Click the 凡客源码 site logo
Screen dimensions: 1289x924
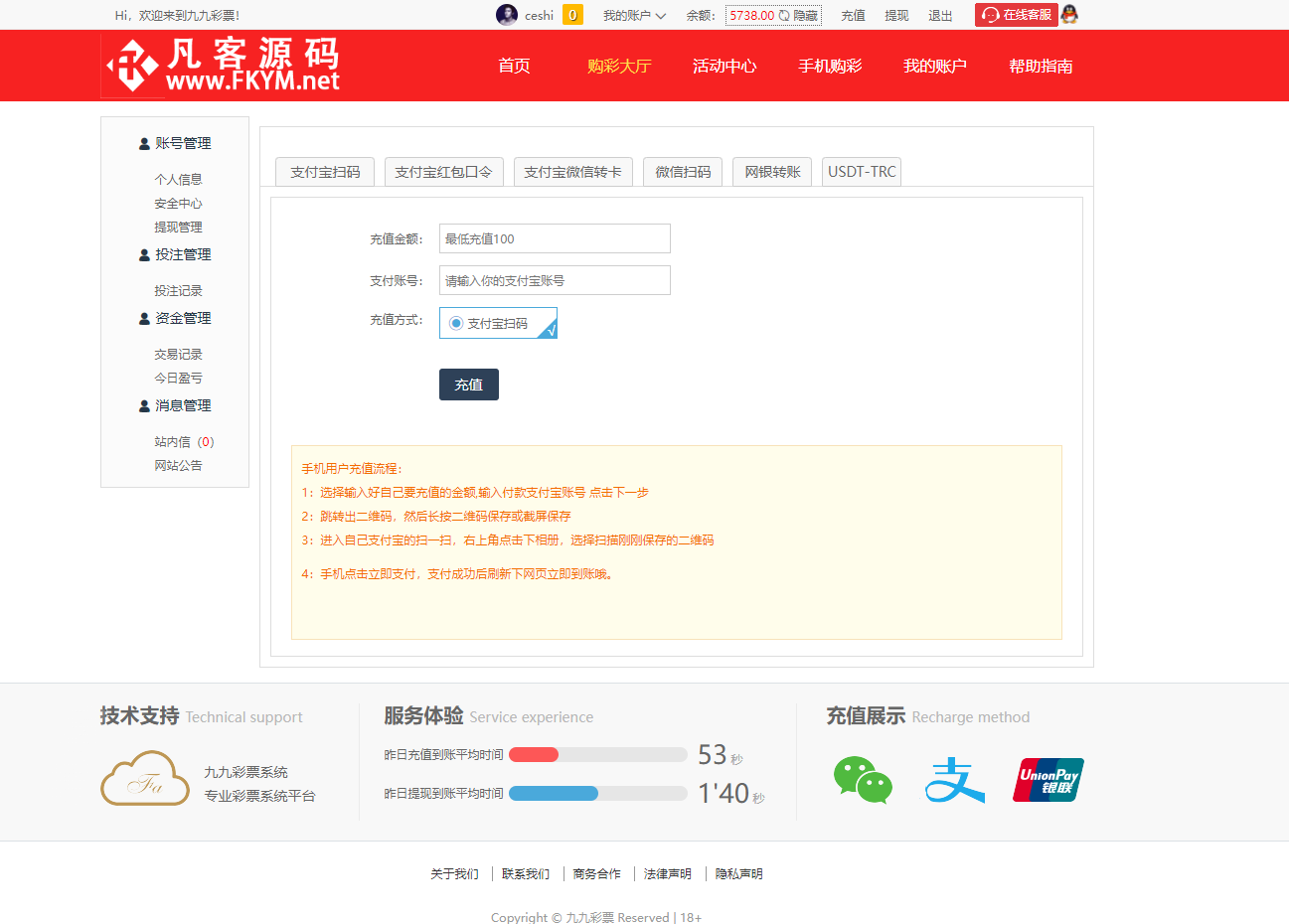click(221, 65)
